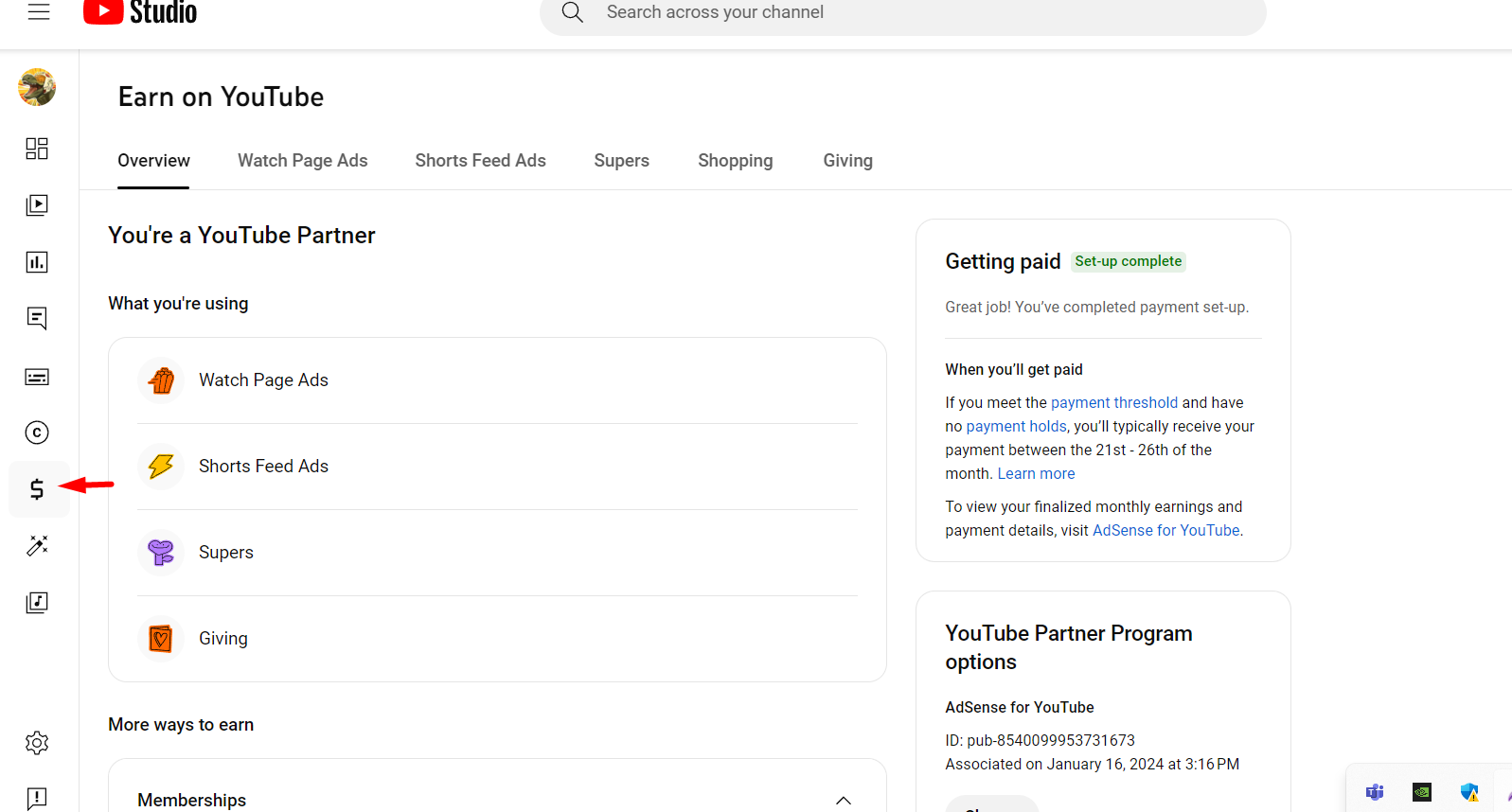Click the search magnifier icon
The width and height of the screenshot is (1512, 812).
(573, 12)
